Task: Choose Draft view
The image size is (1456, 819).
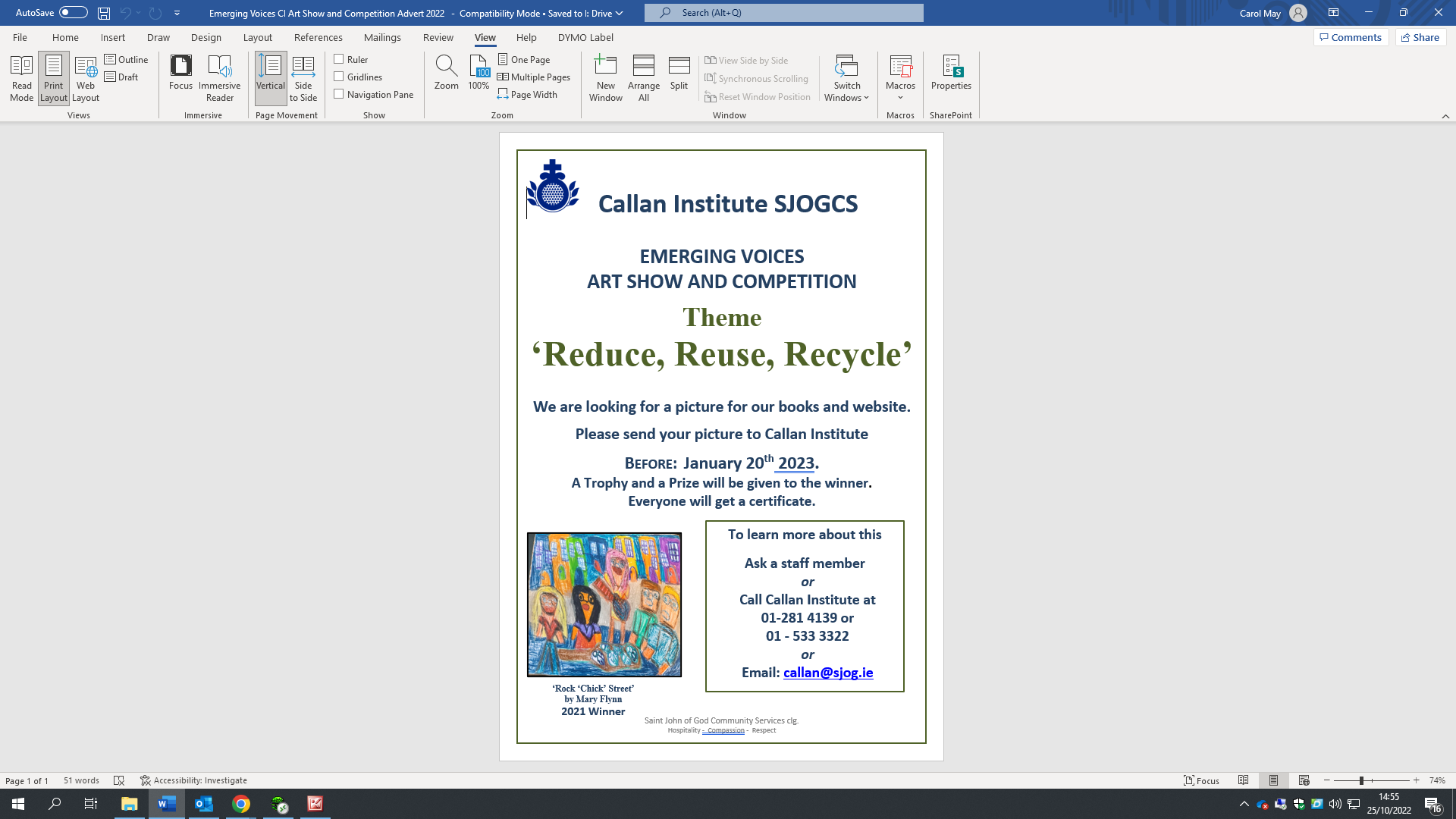Action: [121, 77]
